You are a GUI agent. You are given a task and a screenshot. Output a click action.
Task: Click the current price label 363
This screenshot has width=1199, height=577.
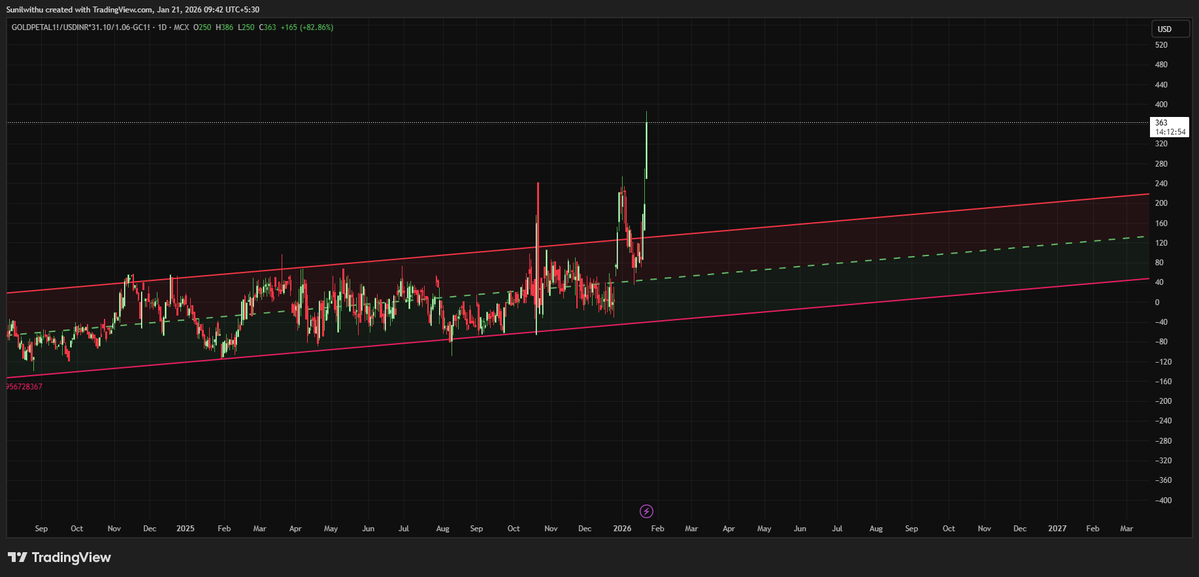pyautogui.click(x=1169, y=126)
